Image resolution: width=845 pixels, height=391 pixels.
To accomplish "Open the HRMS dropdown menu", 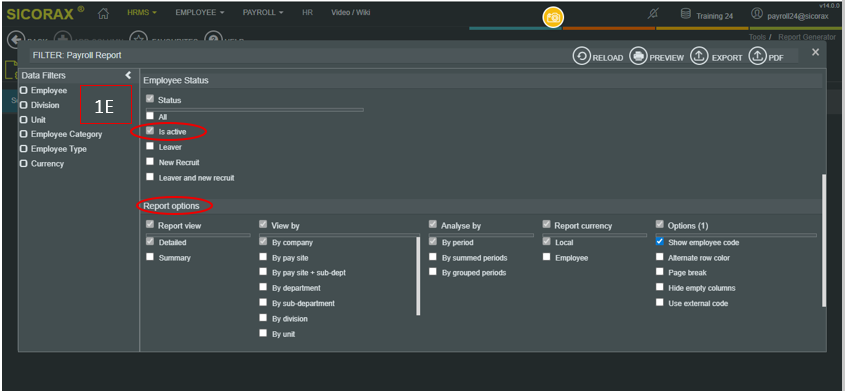I will [142, 12].
